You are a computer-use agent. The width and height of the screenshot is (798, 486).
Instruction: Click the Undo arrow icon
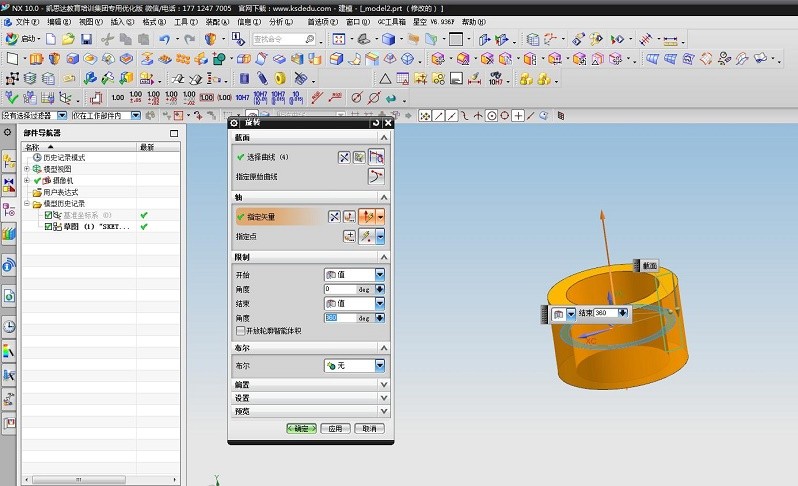[x=164, y=39]
